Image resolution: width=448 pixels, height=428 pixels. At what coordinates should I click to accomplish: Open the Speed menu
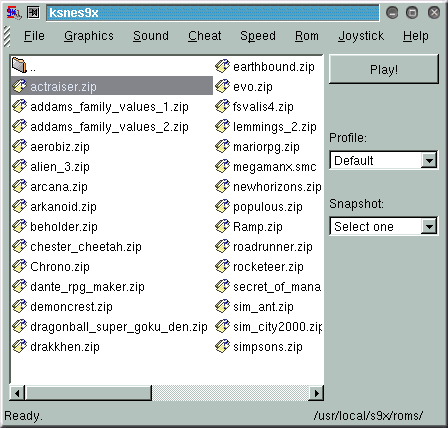point(258,36)
